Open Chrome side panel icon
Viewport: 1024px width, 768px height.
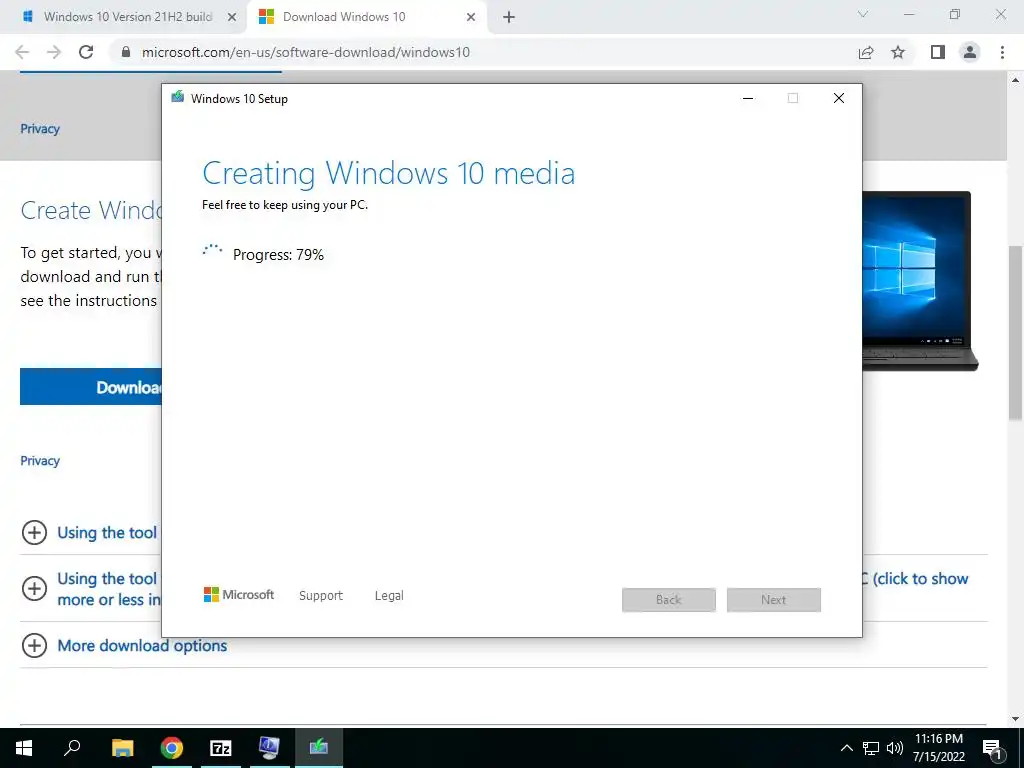click(x=938, y=52)
